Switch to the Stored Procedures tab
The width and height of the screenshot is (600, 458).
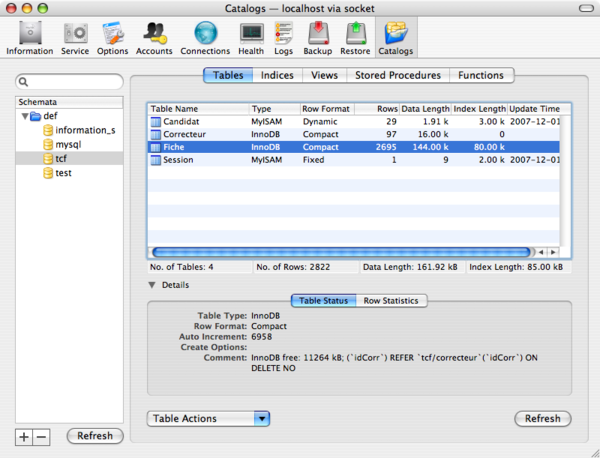[x=397, y=75]
